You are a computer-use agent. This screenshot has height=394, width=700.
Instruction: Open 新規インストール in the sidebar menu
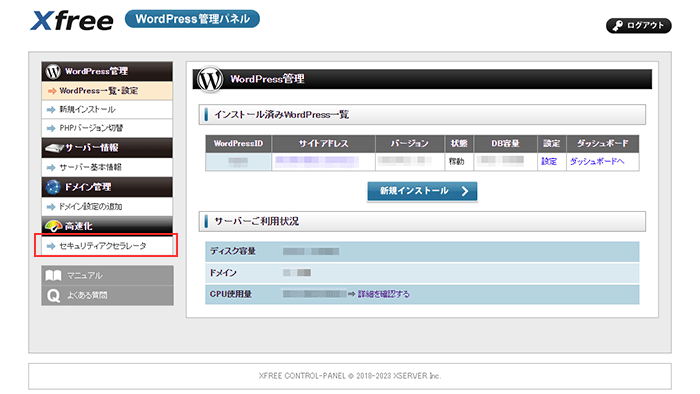click(x=107, y=109)
